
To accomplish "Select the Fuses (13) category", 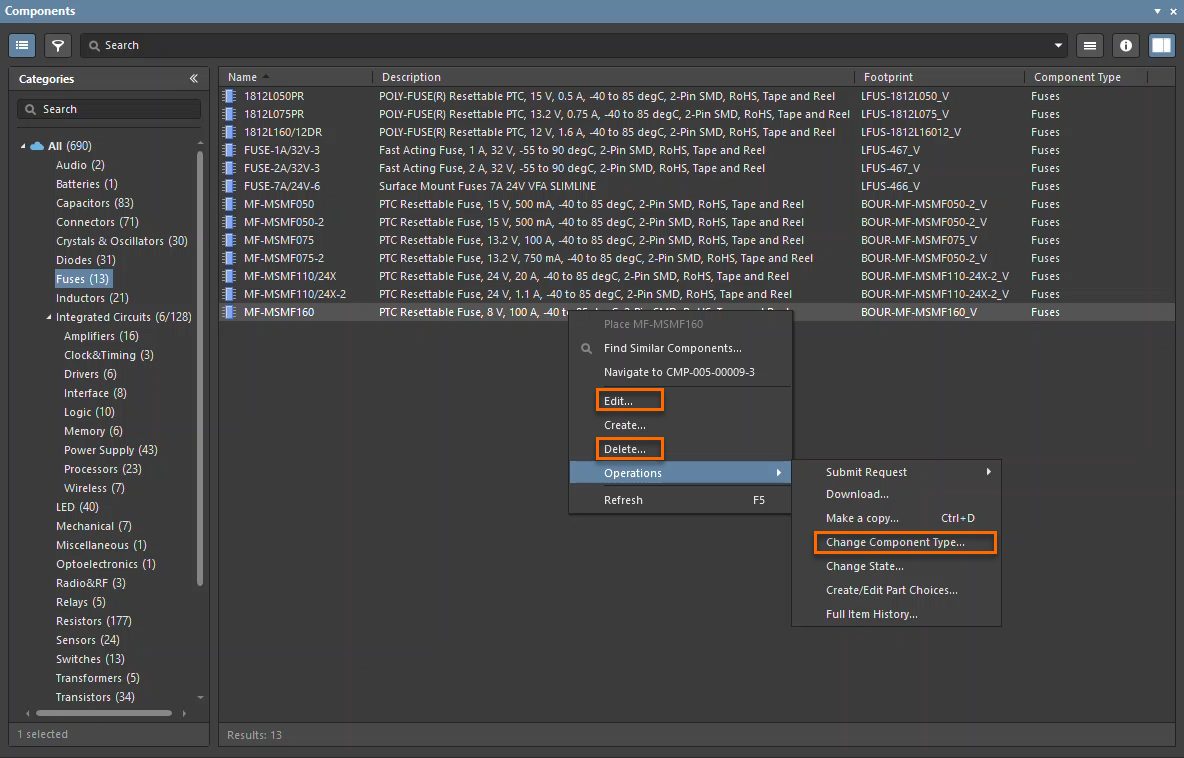I will point(82,279).
